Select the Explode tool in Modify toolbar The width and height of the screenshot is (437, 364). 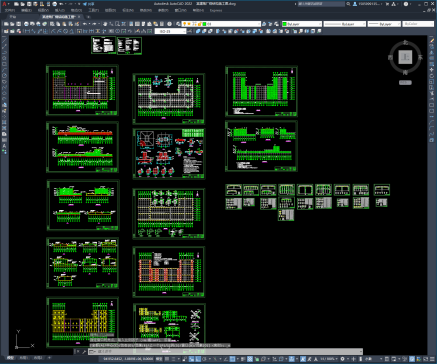pos(432,140)
